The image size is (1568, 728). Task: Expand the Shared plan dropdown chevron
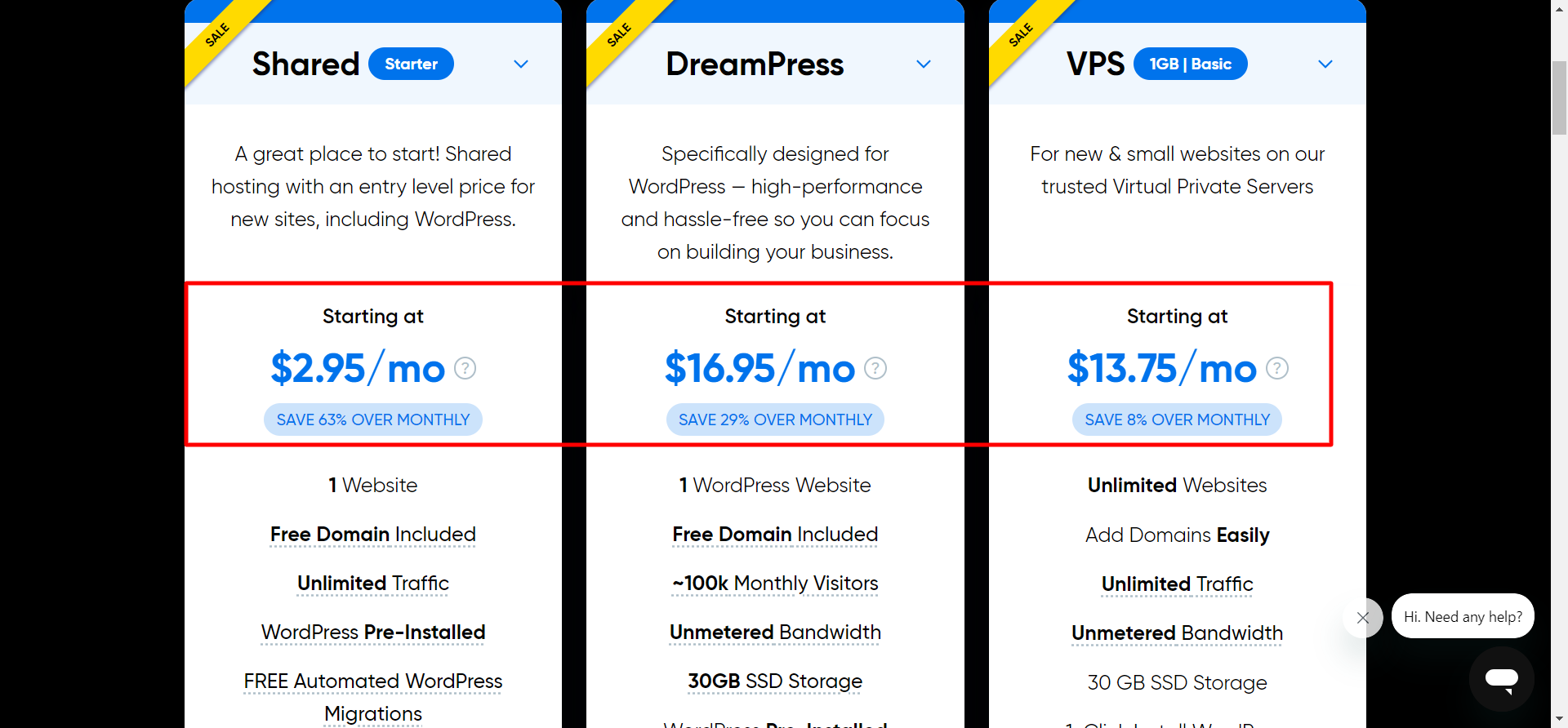click(x=521, y=64)
